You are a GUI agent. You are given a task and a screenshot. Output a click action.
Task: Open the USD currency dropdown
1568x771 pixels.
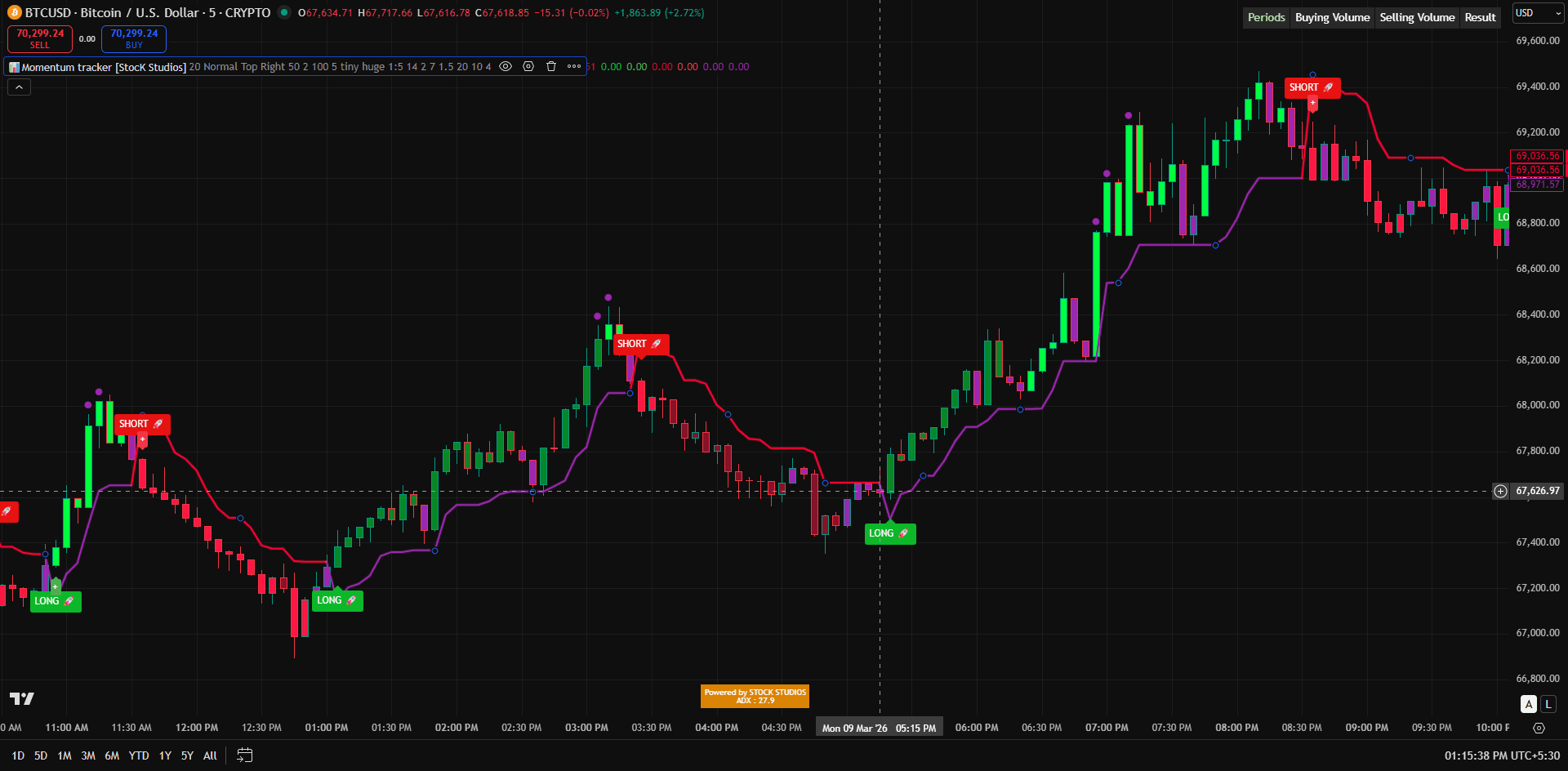point(1539,13)
